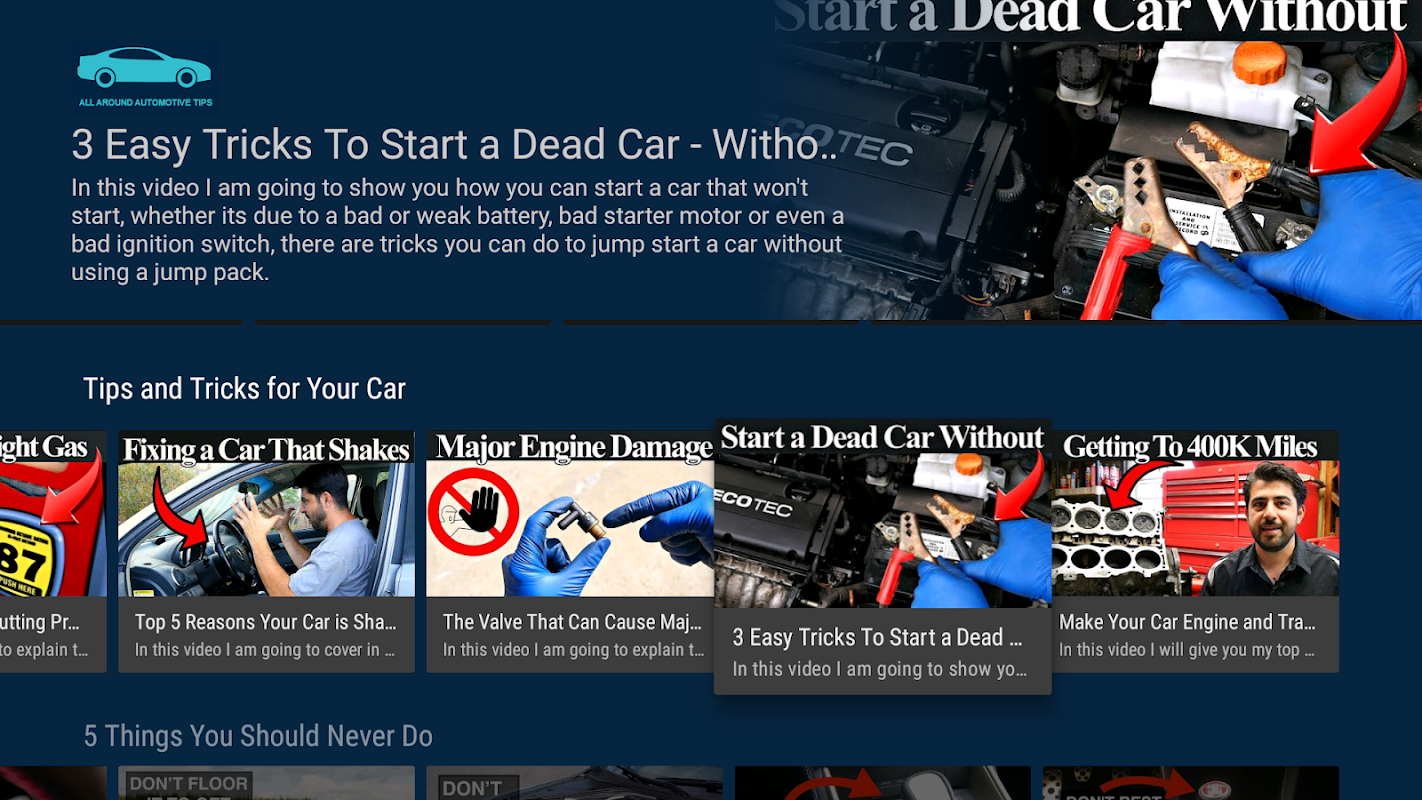
Task: Click the hero video description paragraph
Action: [457, 230]
